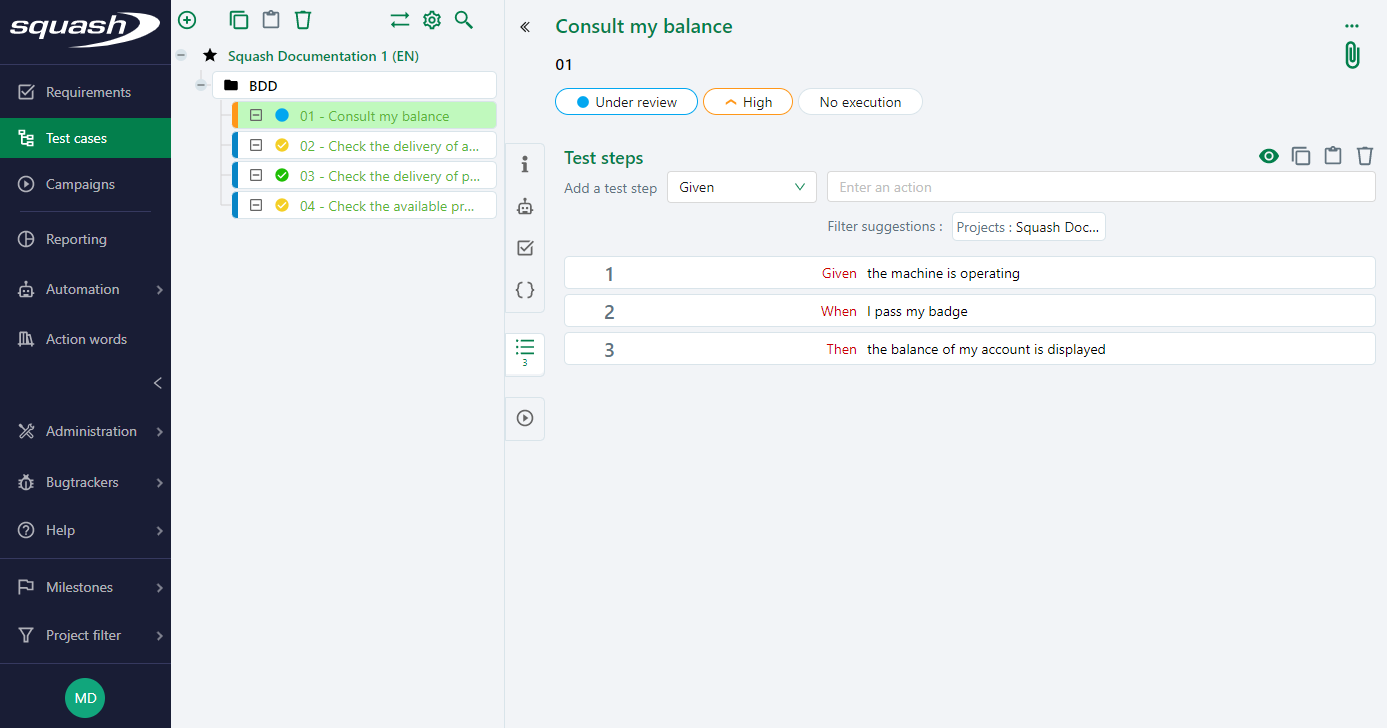Image resolution: width=1387 pixels, height=728 pixels.
Task: Open the verified requirements panel
Action: click(524, 248)
